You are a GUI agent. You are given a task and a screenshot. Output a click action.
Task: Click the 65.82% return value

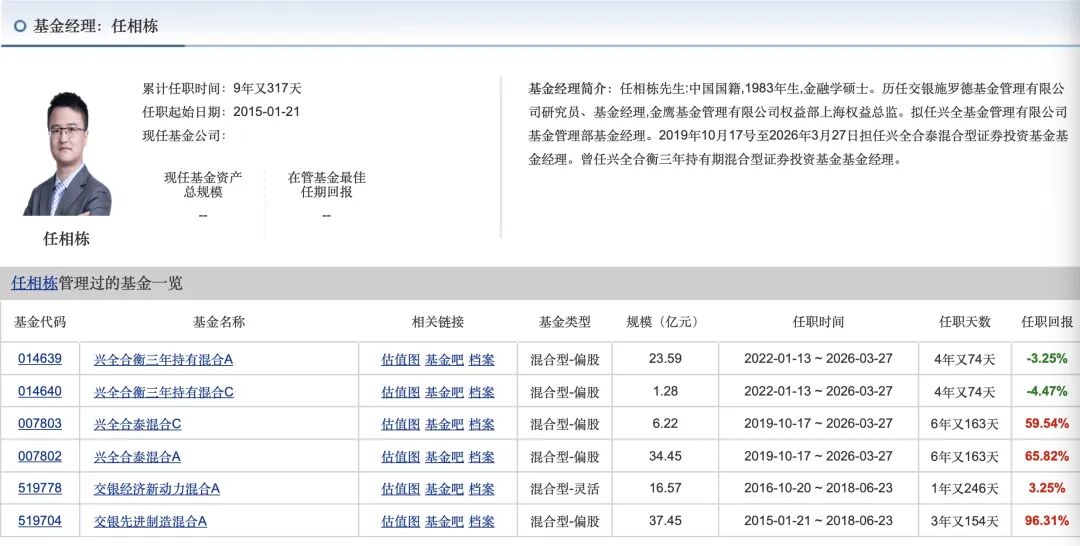point(1047,456)
